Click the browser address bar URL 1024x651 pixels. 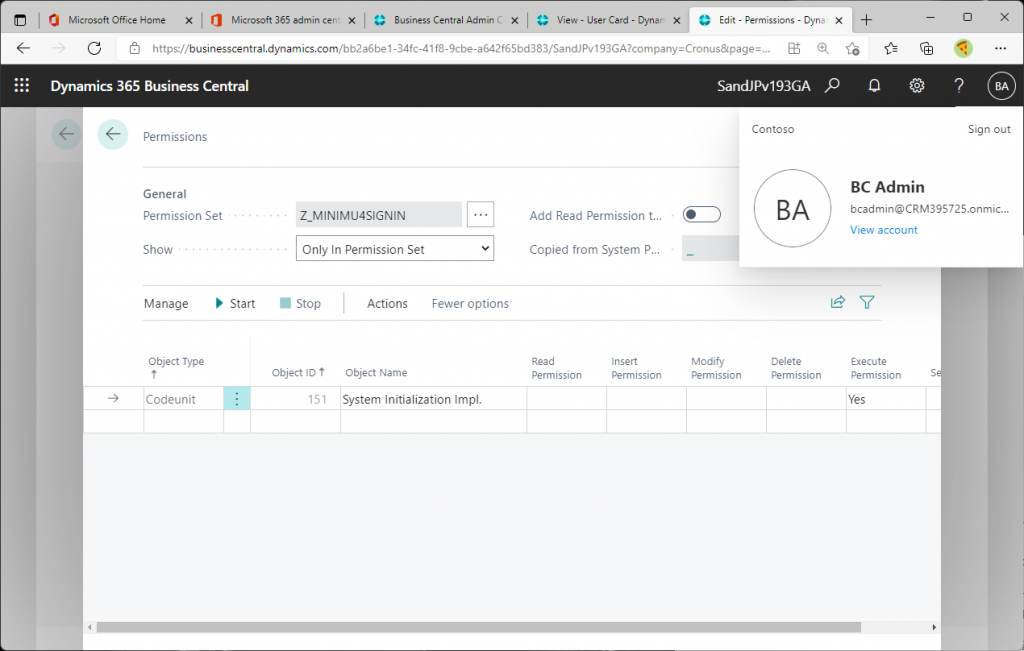(x=461, y=48)
